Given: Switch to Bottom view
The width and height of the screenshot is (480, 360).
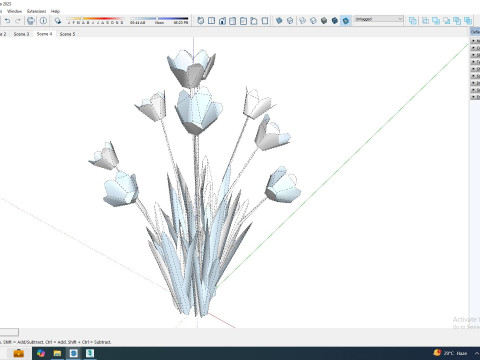Looking at the screenshot, I should click(x=265, y=21).
